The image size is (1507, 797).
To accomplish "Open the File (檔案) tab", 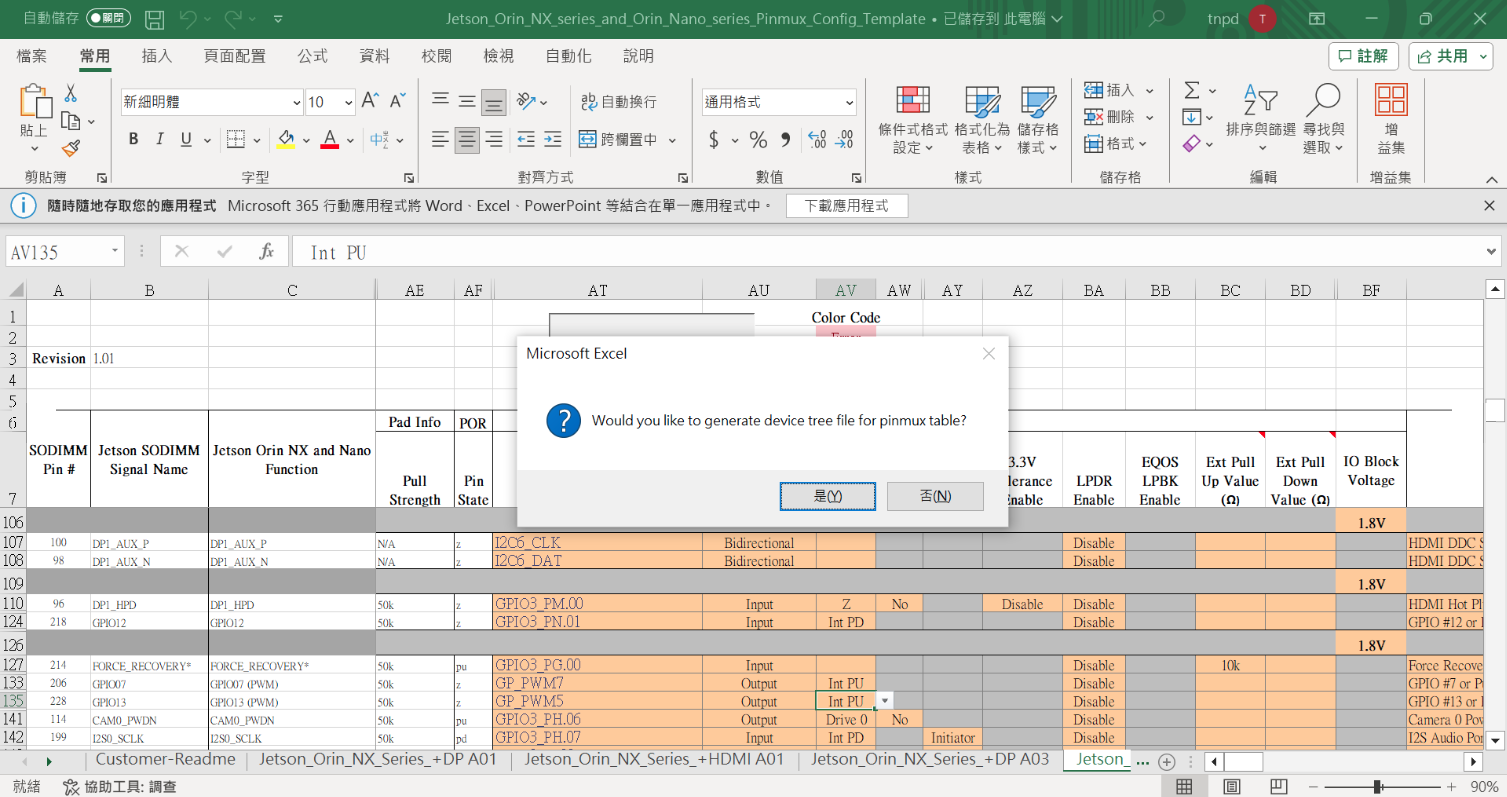I will click(x=32, y=56).
